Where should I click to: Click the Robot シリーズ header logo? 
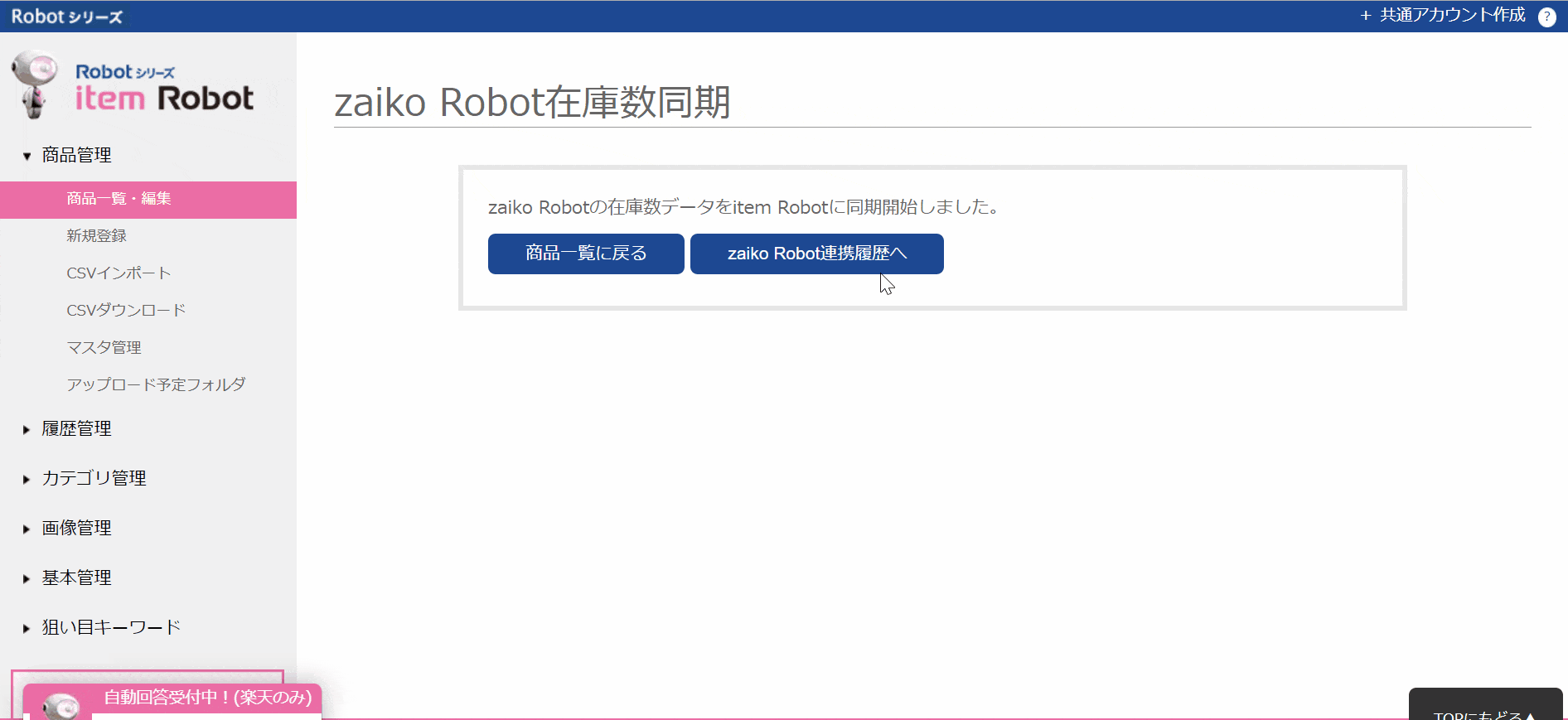coord(66,17)
